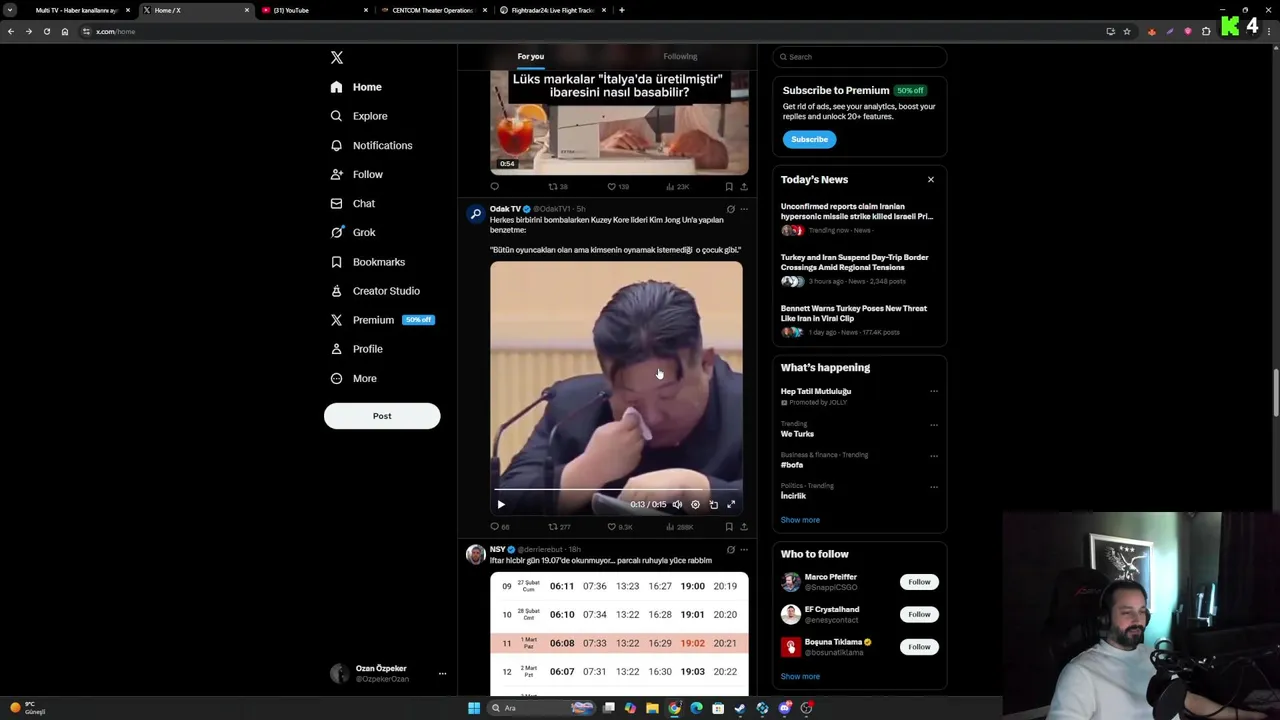Follow Boşuna Tıklama

click(x=919, y=647)
